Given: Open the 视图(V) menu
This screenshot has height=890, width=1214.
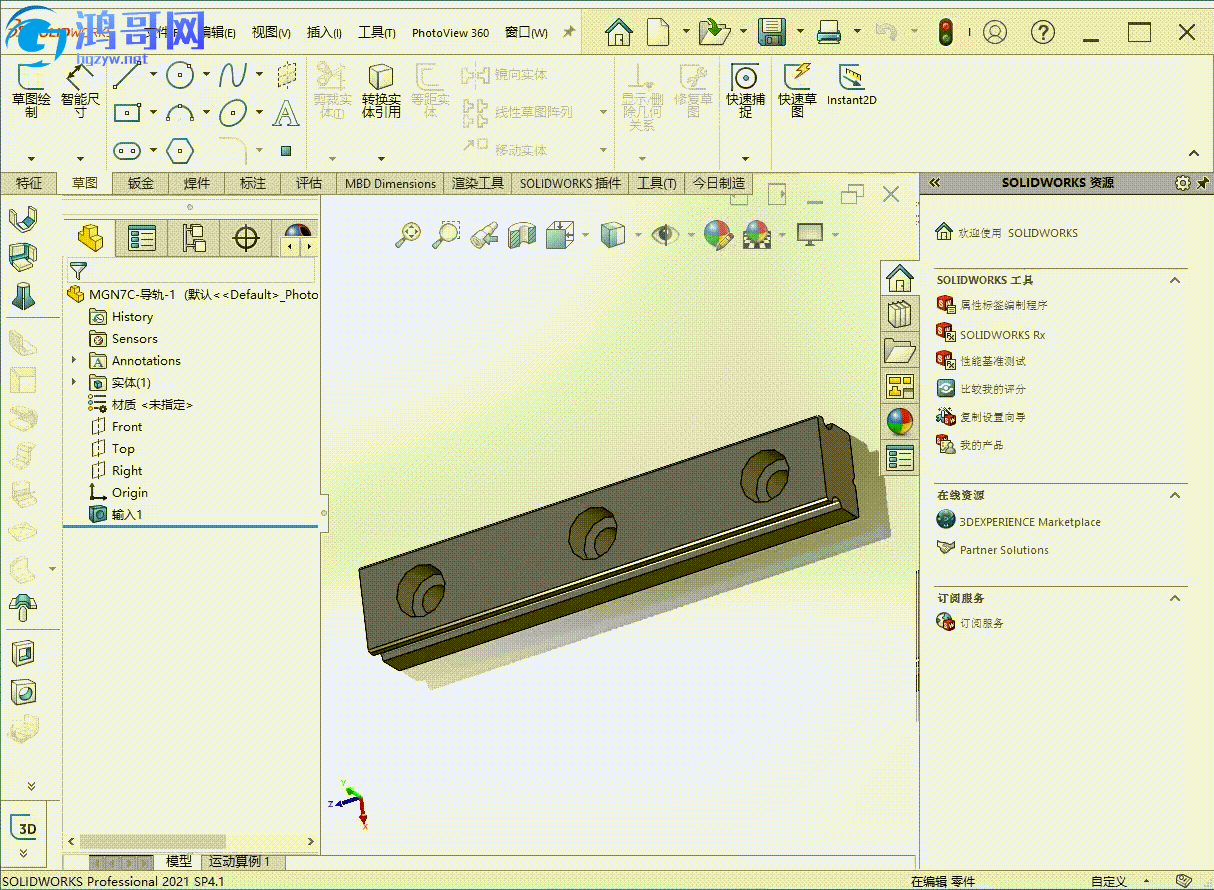Looking at the screenshot, I should point(271,32).
